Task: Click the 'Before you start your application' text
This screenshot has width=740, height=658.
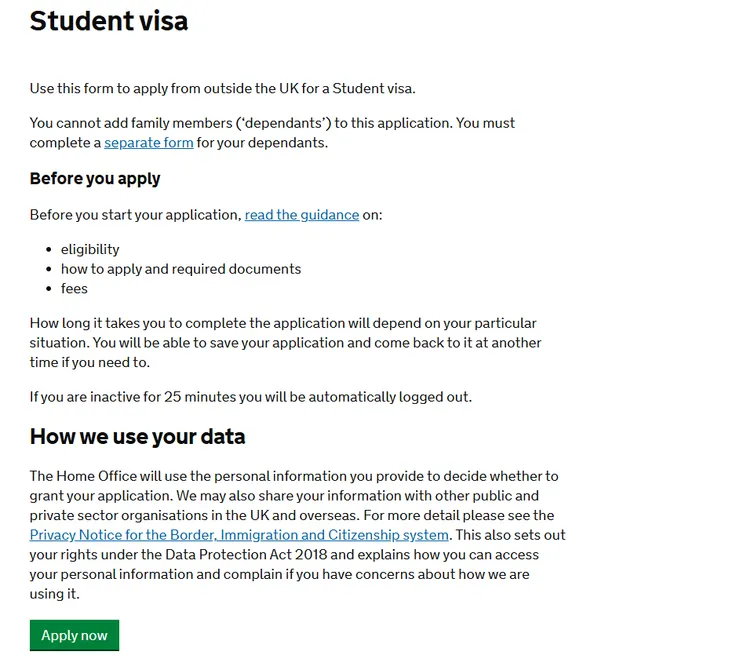Action: tap(135, 215)
